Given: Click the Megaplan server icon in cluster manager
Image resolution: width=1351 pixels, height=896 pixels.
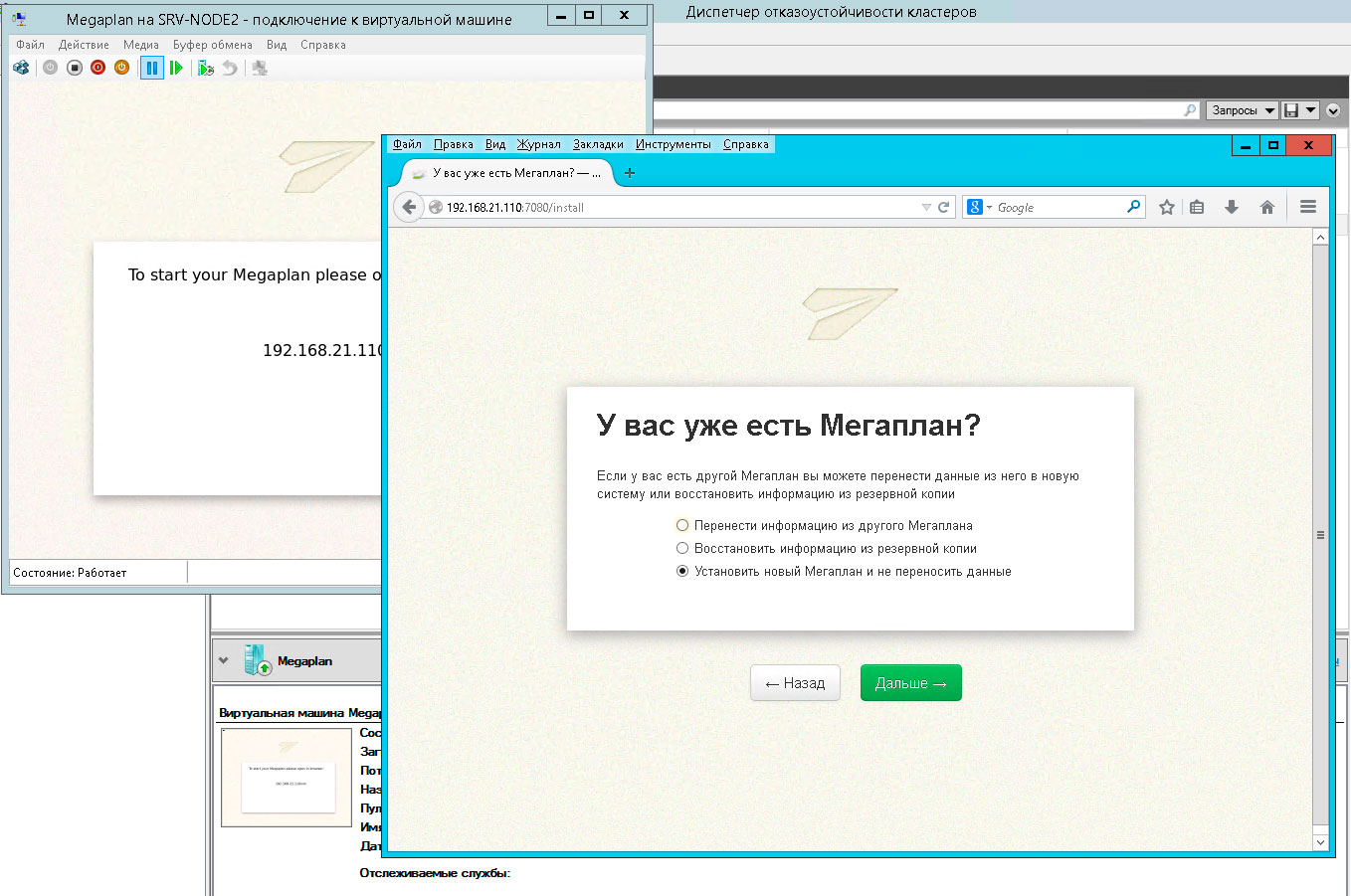Looking at the screenshot, I should click(x=258, y=660).
